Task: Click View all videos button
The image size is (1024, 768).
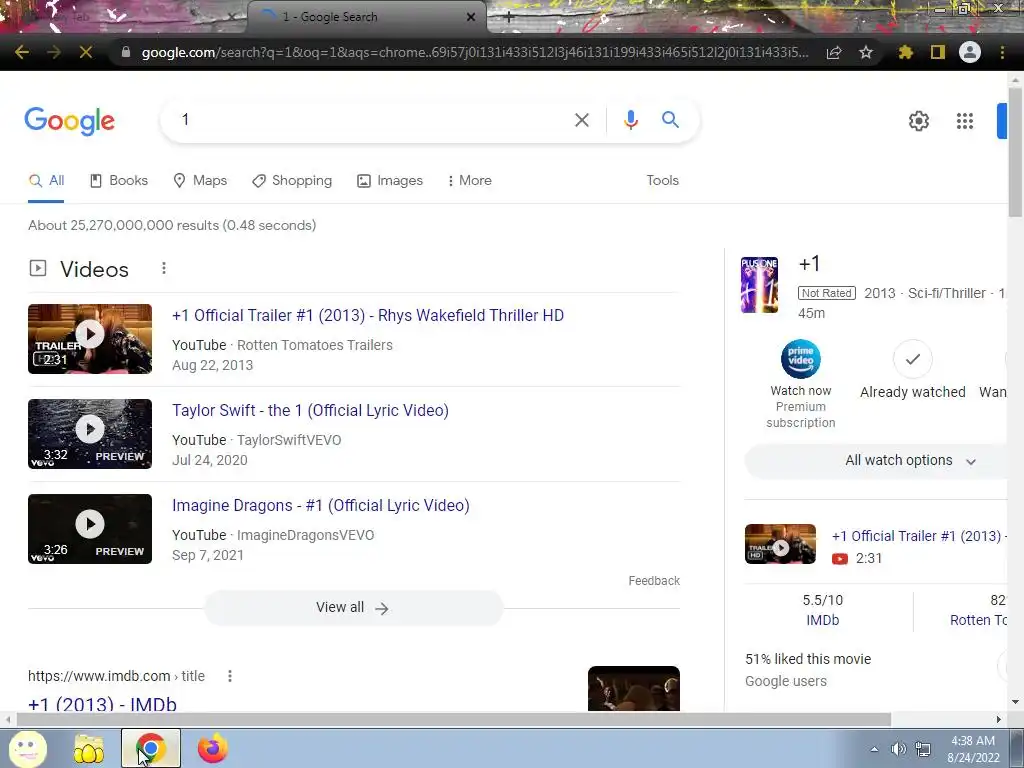Action: pos(353,608)
